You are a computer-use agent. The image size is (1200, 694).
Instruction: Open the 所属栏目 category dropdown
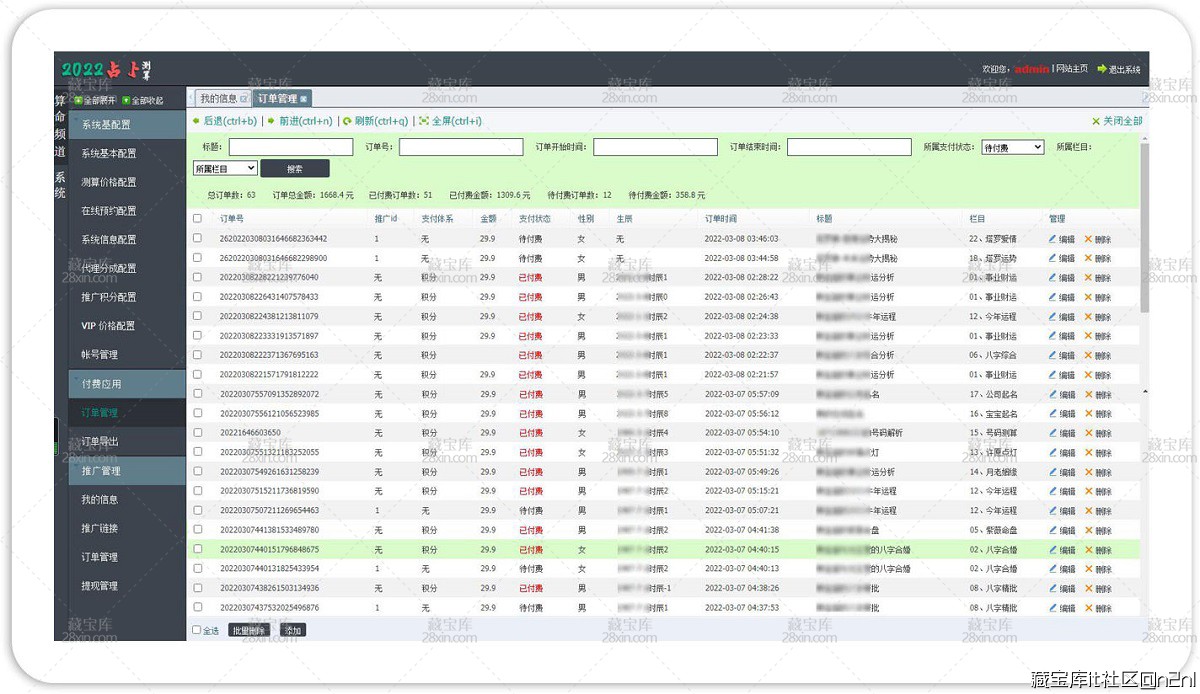225,169
